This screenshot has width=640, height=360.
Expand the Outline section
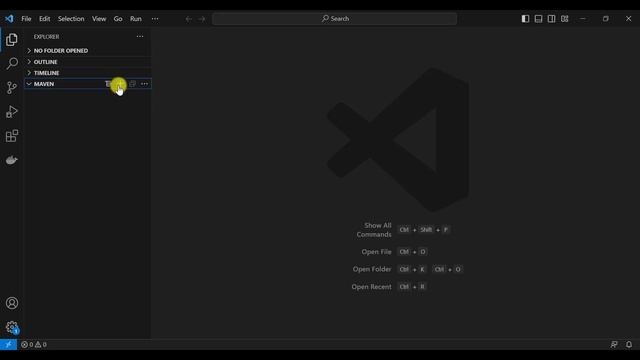[88, 62]
